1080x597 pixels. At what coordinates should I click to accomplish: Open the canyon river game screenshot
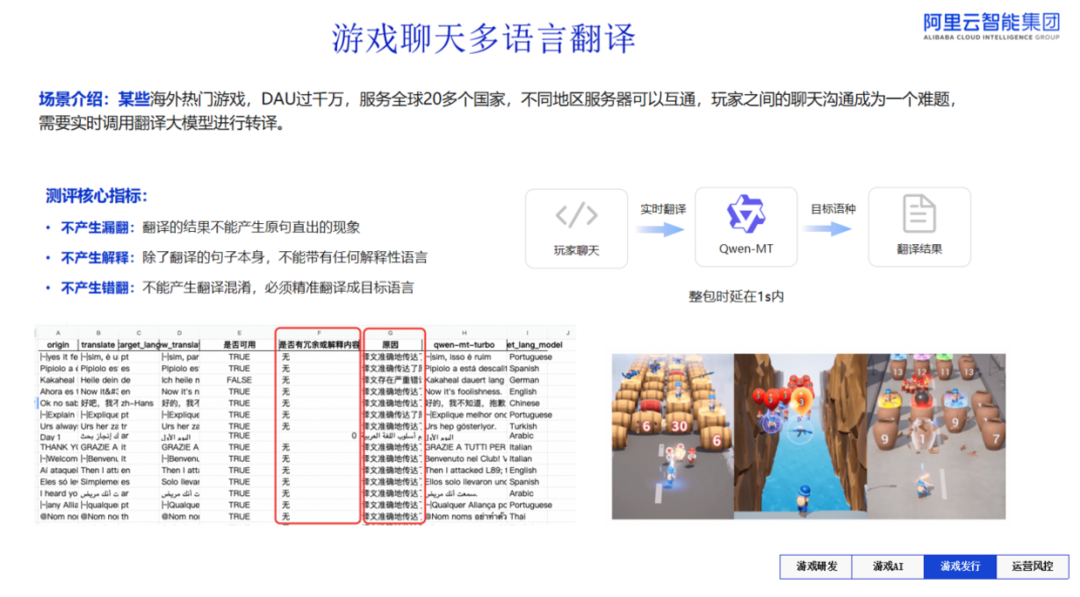[x=801, y=437]
